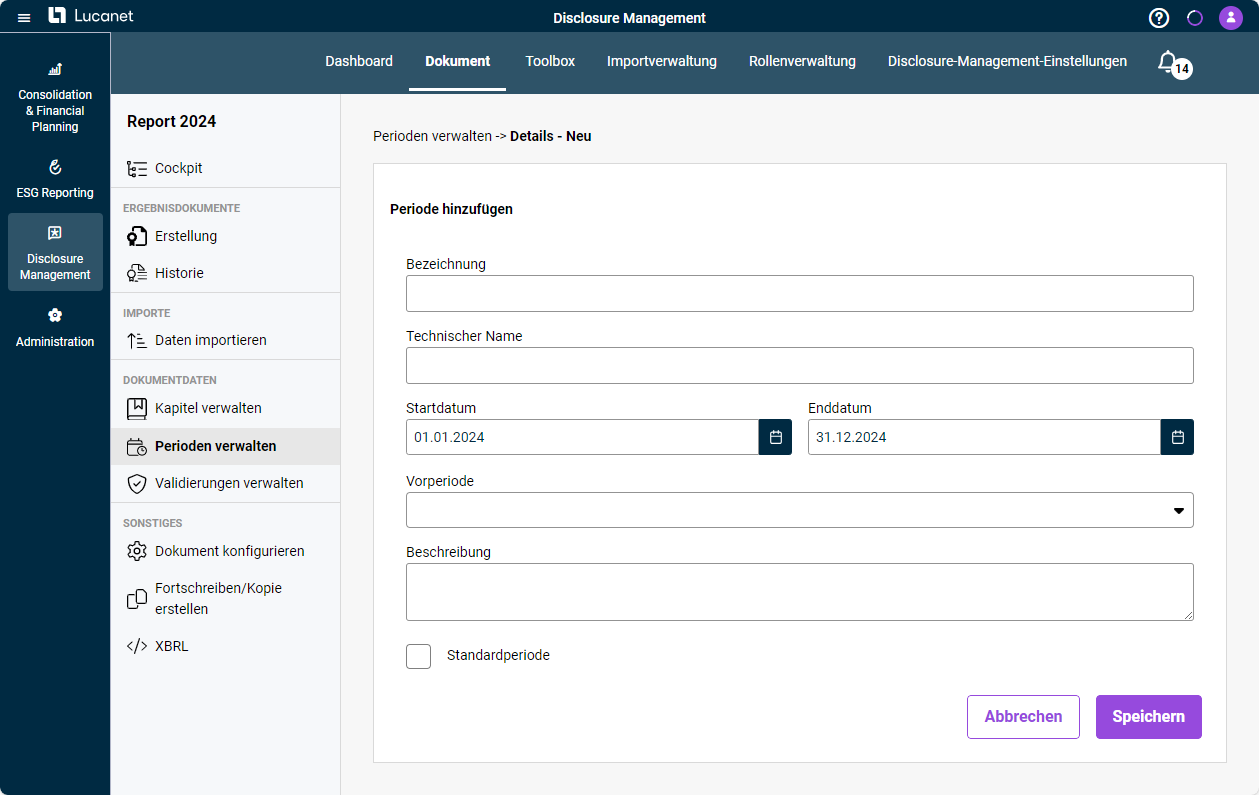Screen dimensions: 1259x795
Task: Open notifications bell with 14 badge
Action: (x=1174, y=64)
